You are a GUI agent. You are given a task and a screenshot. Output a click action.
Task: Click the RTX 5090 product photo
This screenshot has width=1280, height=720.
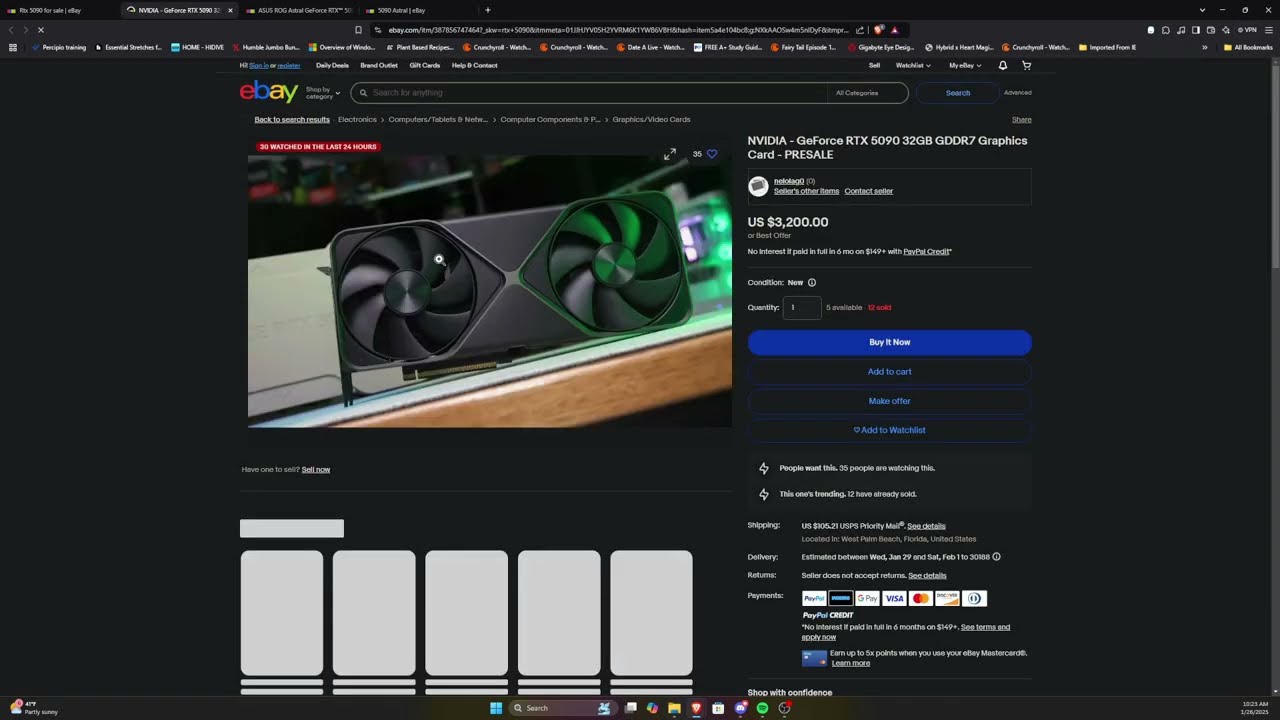coord(490,291)
